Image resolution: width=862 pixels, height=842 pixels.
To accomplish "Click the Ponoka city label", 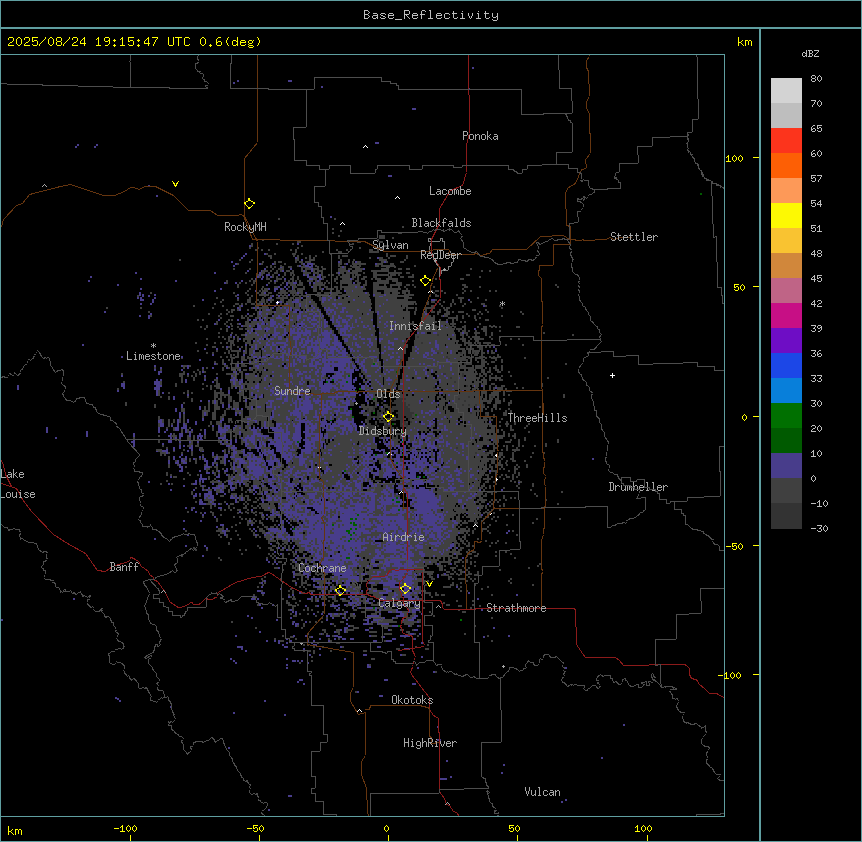I will [480, 136].
